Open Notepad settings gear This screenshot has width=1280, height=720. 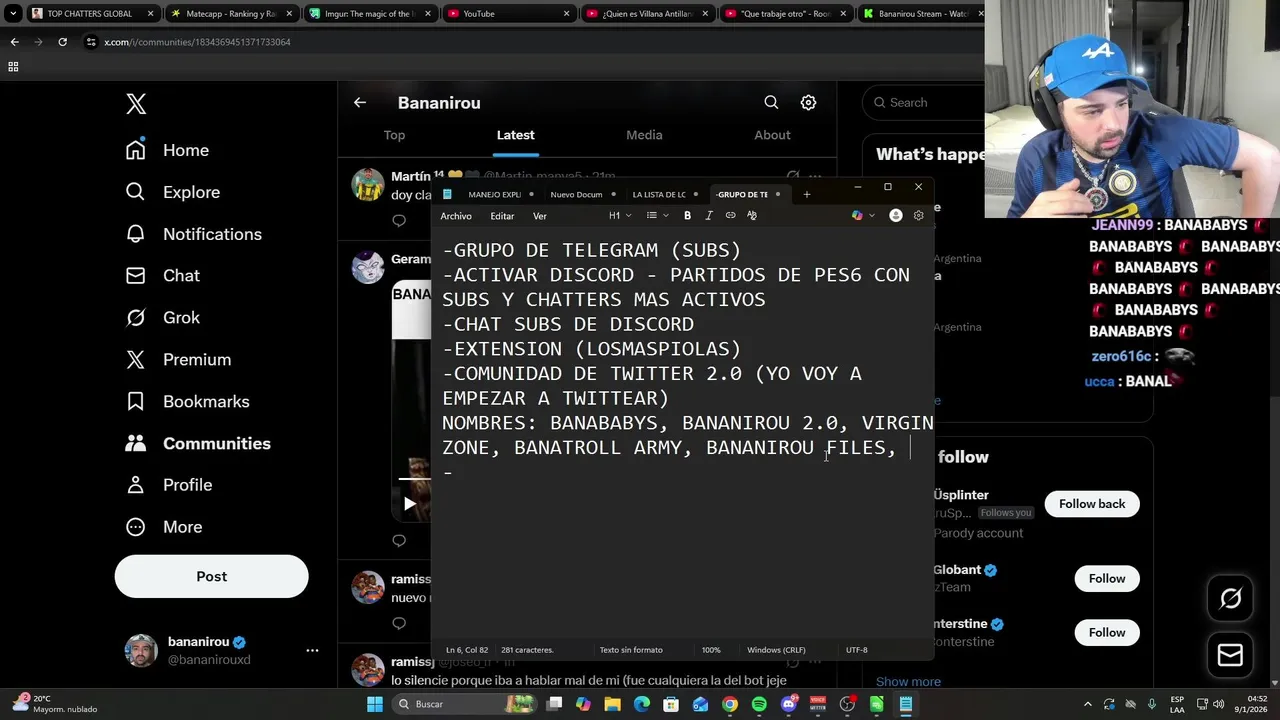point(918,216)
